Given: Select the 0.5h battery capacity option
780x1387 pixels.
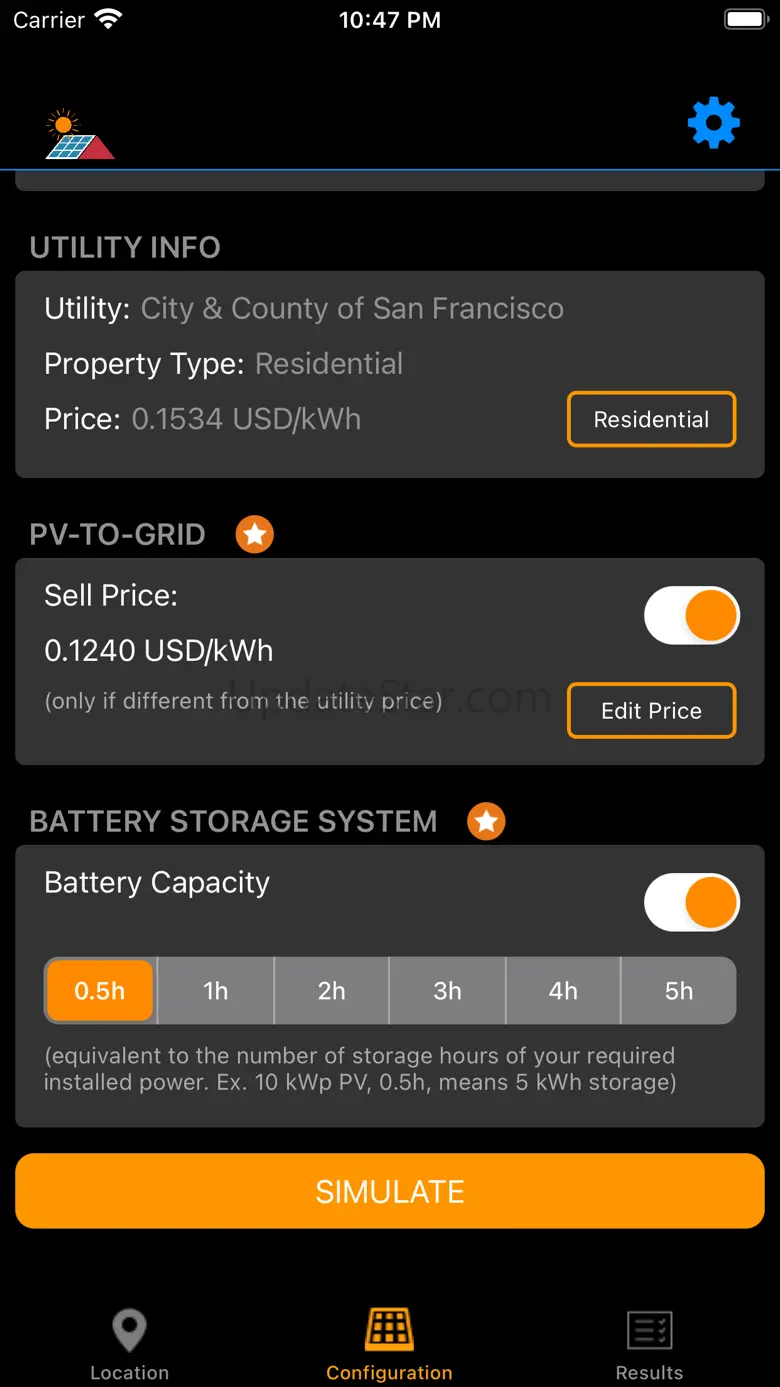Looking at the screenshot, I should coord(100,991).
